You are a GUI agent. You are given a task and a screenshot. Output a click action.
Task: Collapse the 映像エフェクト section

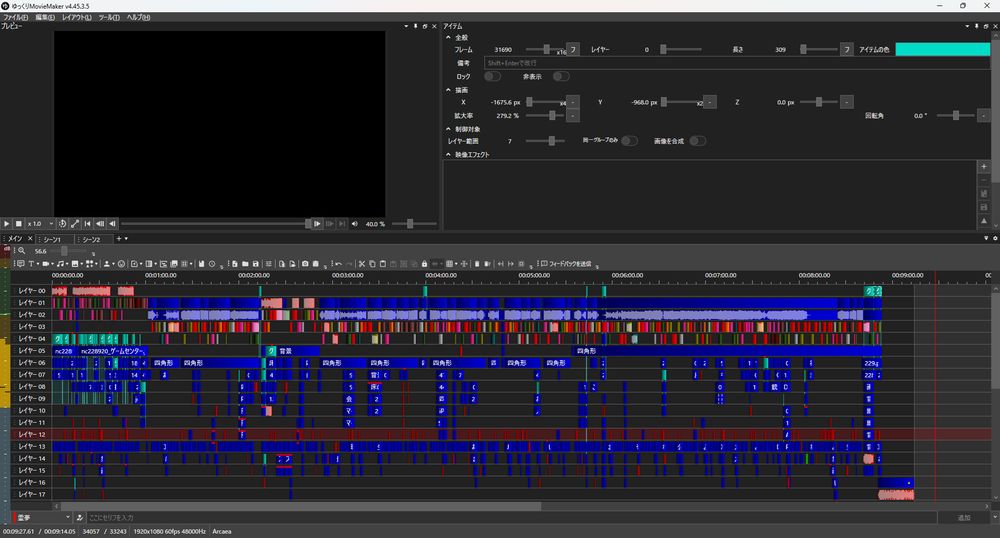tap(448, 154)
